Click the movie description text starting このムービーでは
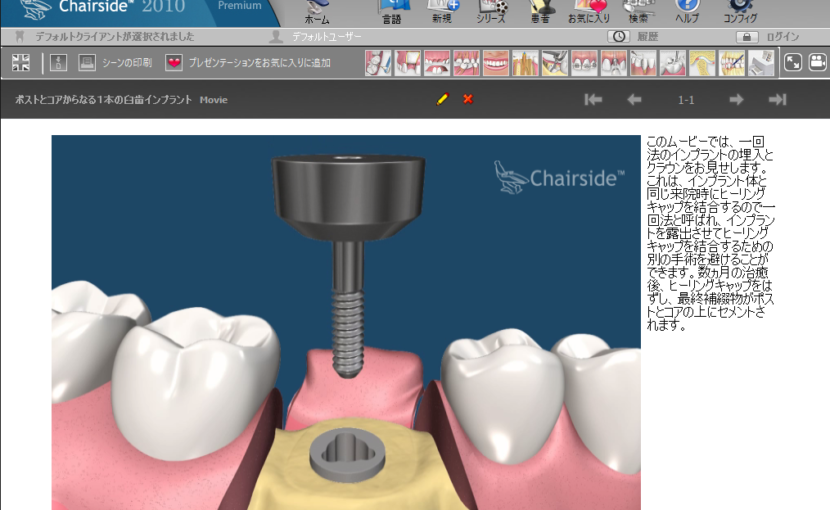The image size is (830, 510). pyautogui.click(x=710, y=234)
